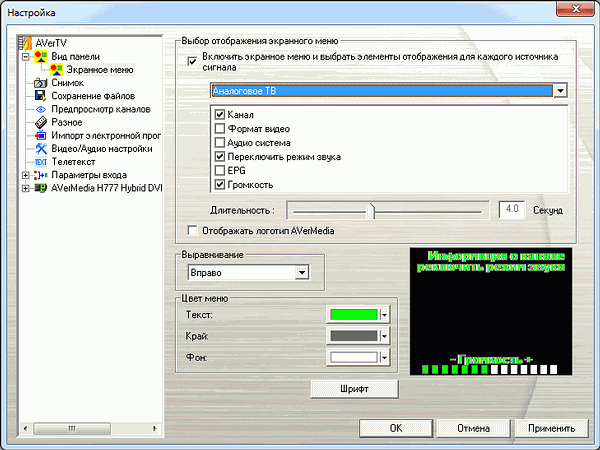Click the Предпросмотр каналов eye icon
The image size is (600, 450).
tap(41, 109)
